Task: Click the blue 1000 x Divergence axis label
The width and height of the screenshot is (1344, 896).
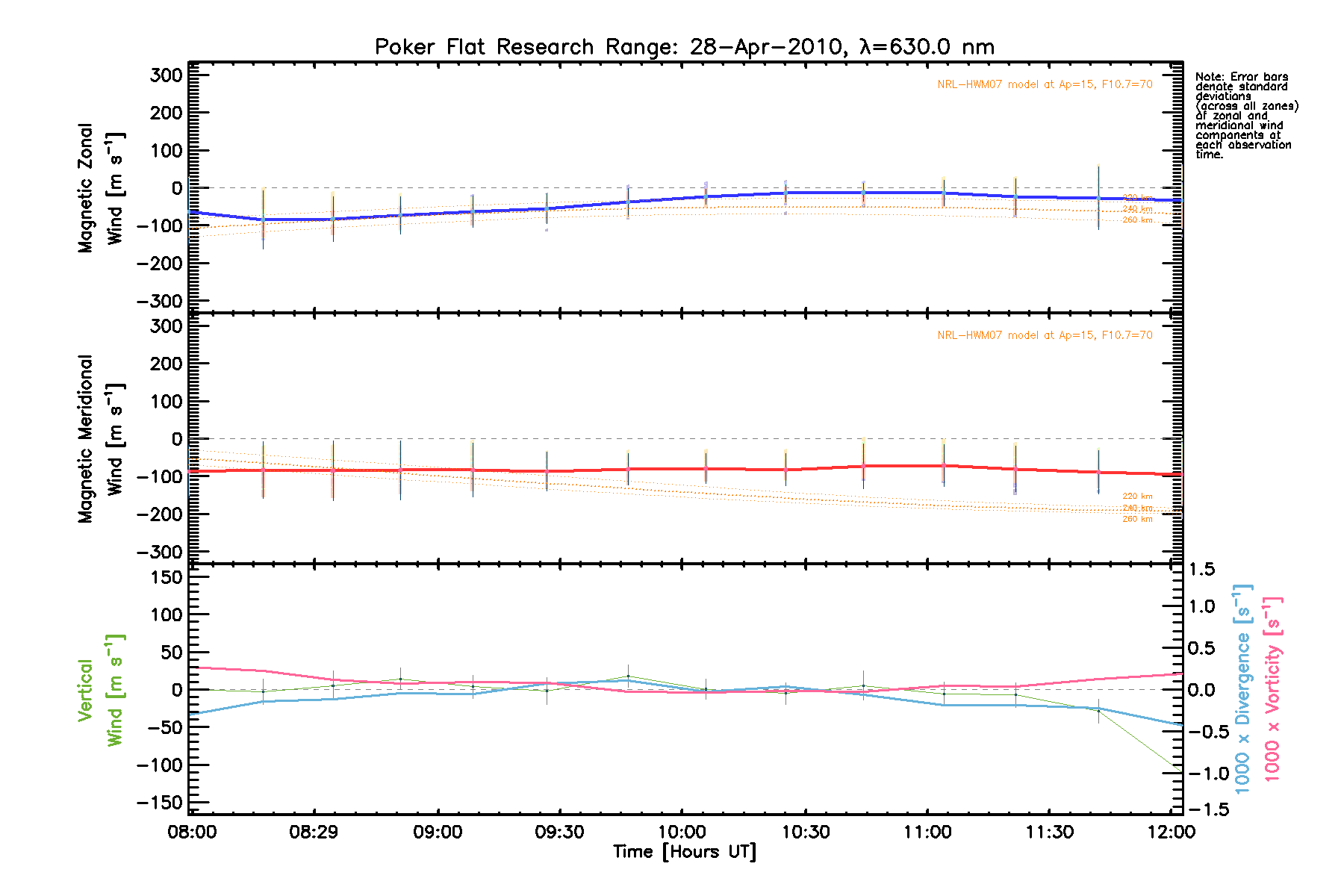Action: point(1242,688)
